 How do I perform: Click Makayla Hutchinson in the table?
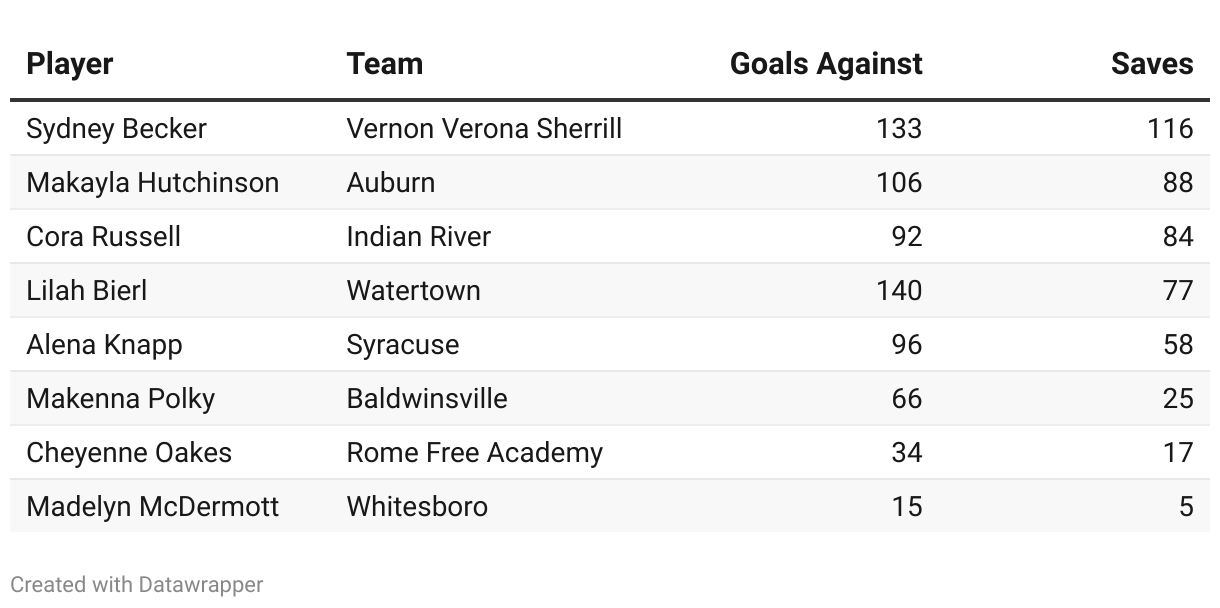click(x=153, y=183)
